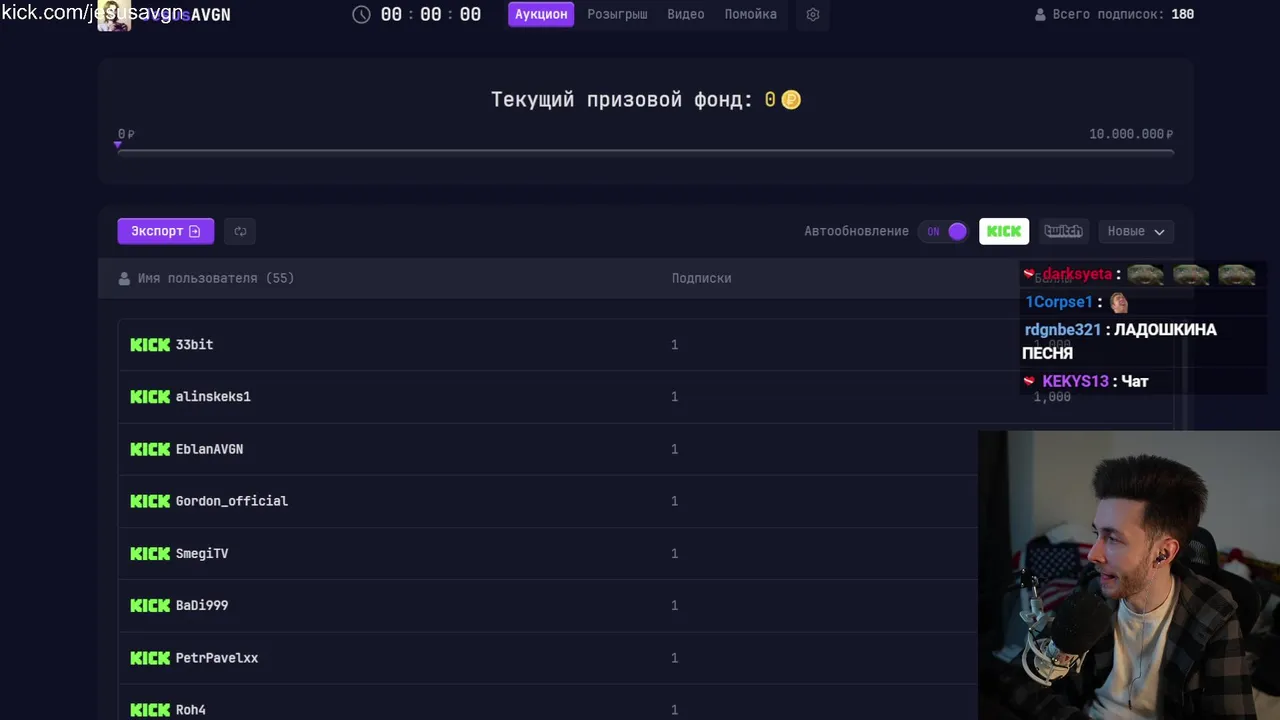
Task: Select username alinskeks1
Action: coord(213,397)
